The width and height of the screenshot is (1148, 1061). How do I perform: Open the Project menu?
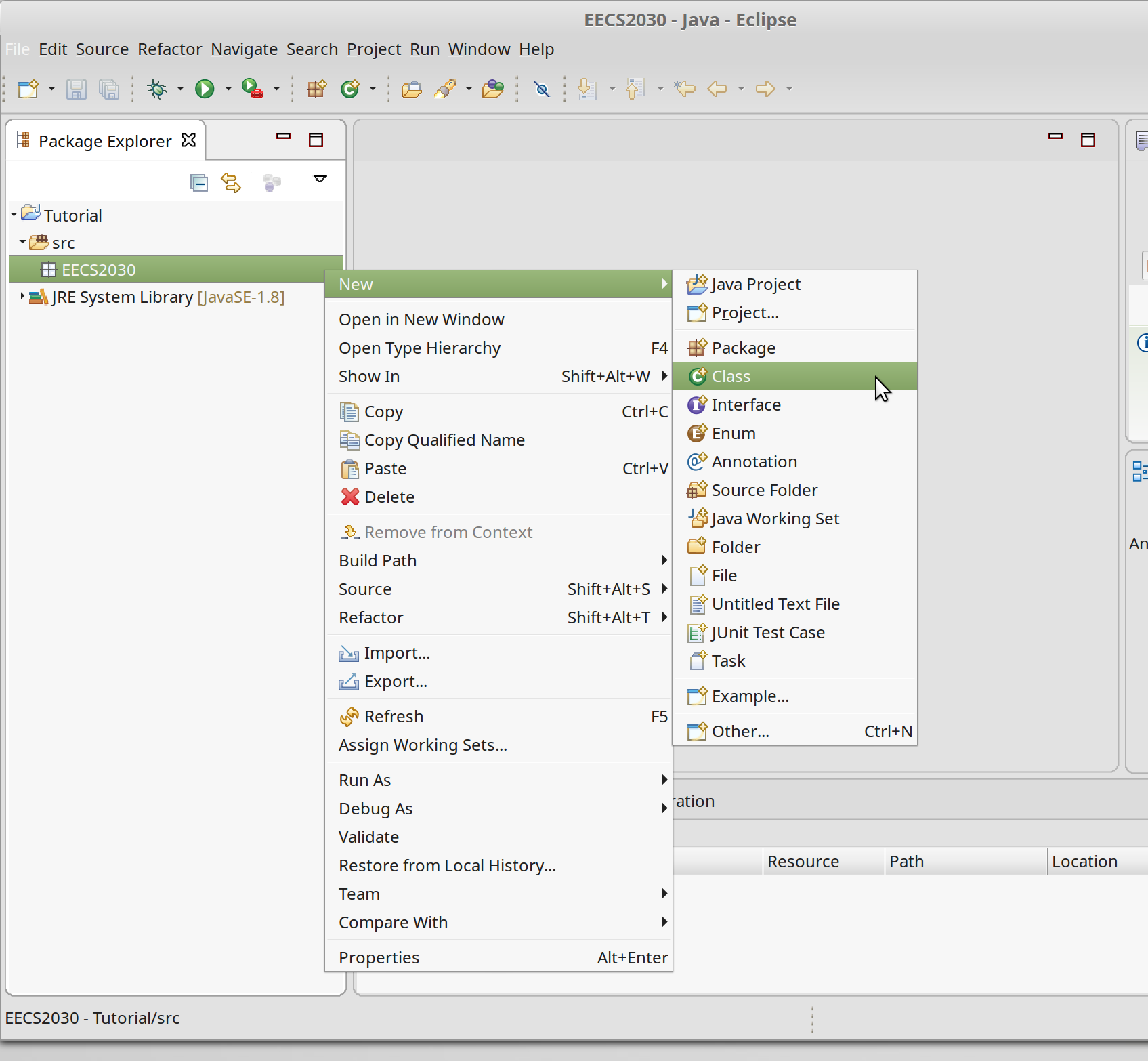374,49
